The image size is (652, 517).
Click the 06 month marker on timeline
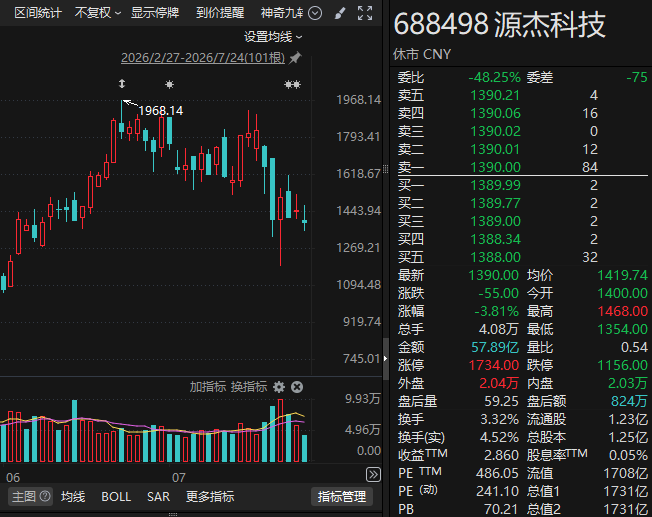[13, 477]
